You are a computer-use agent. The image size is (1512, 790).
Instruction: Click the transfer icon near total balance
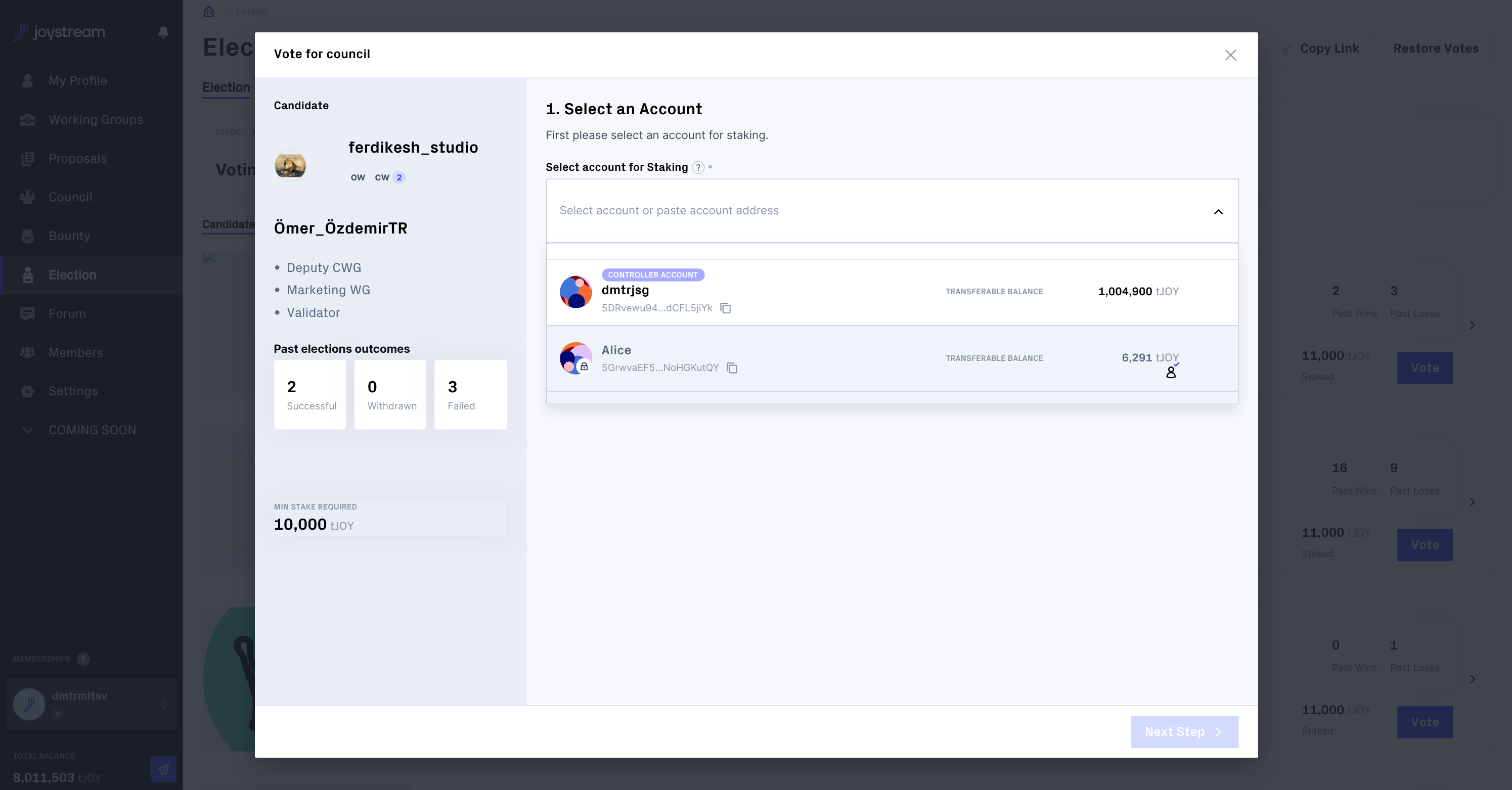click(163, 769)
